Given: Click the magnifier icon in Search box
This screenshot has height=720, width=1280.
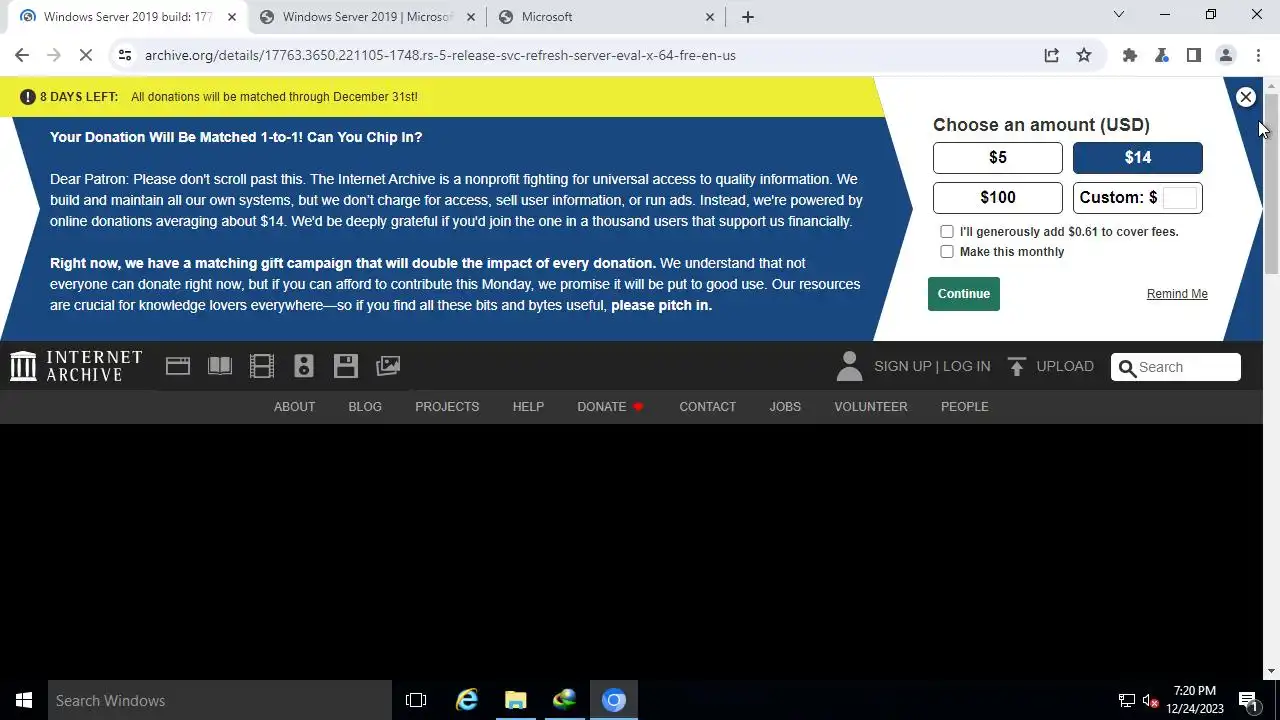Looking at the screenshot, I should pyautogui.click(x=1127, y=368).
